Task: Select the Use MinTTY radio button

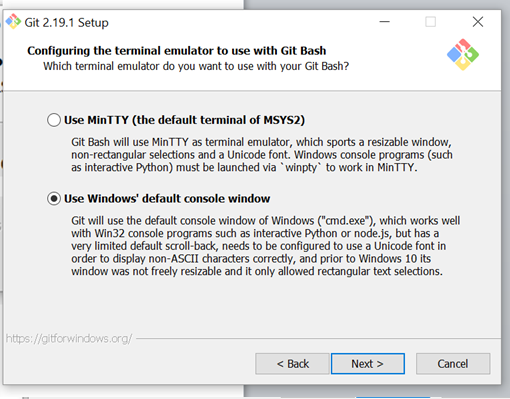Action: pos(54,120)
